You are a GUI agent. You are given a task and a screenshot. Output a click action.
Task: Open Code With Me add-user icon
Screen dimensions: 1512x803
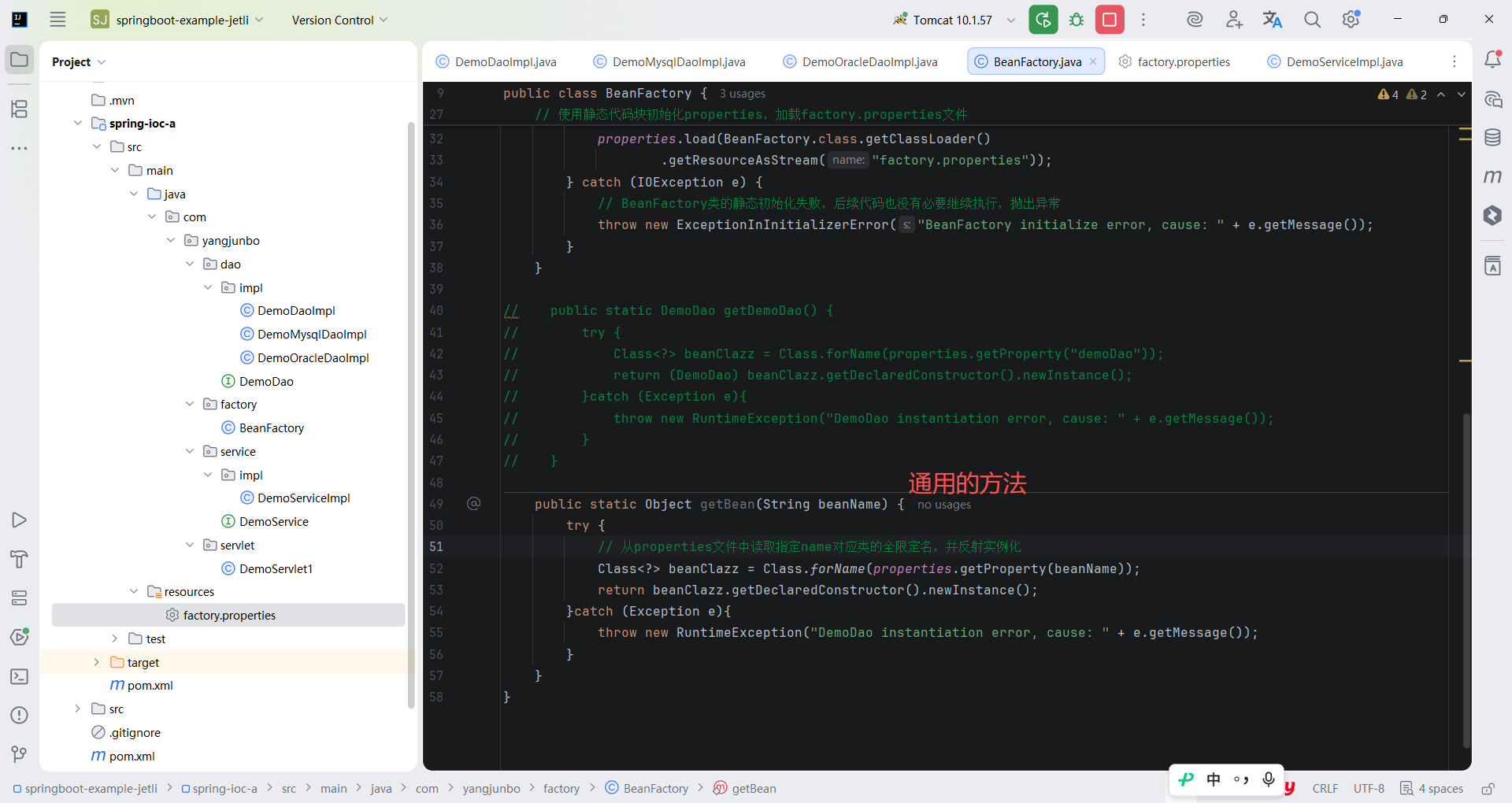[1234, 20]
